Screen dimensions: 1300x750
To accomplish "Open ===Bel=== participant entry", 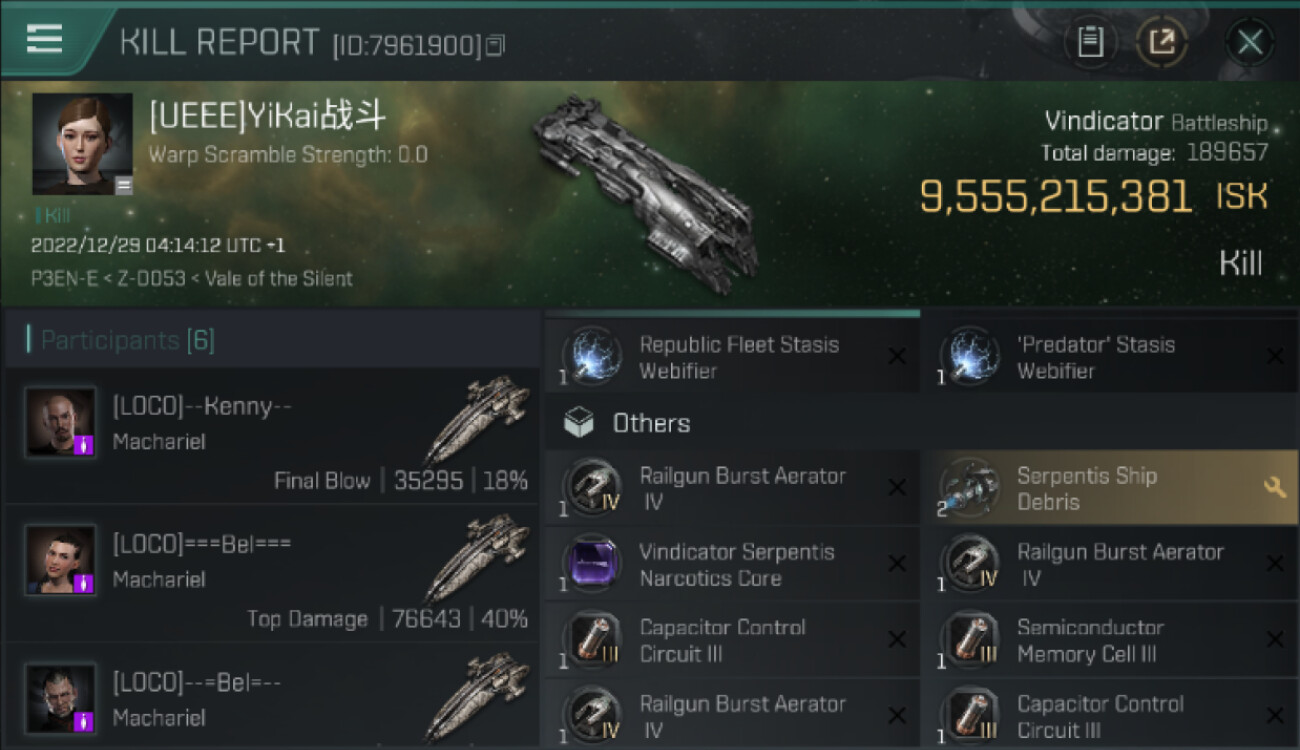I will (x=272, y=574).
